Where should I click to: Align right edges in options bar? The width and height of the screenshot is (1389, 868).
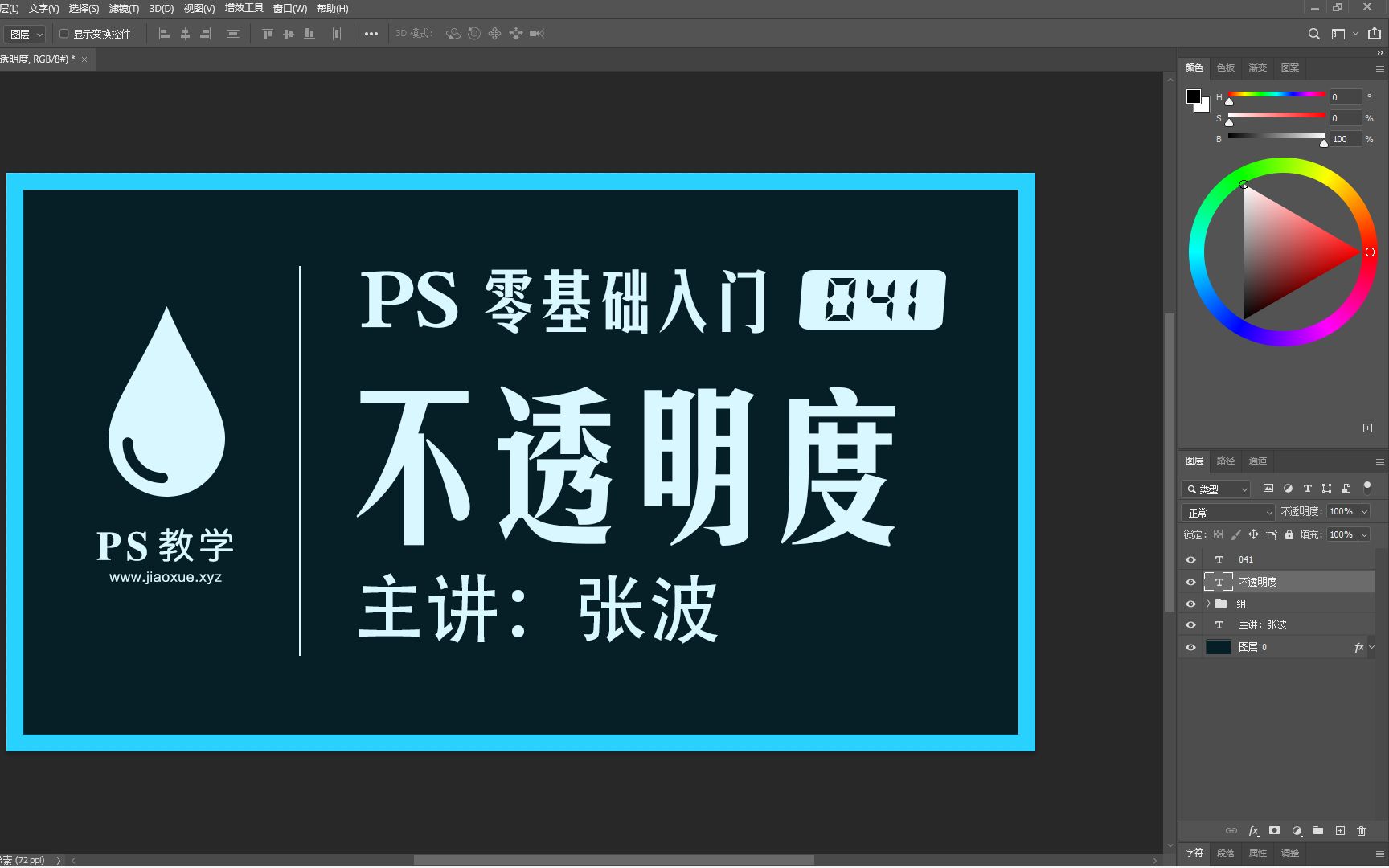pos(206,34)
